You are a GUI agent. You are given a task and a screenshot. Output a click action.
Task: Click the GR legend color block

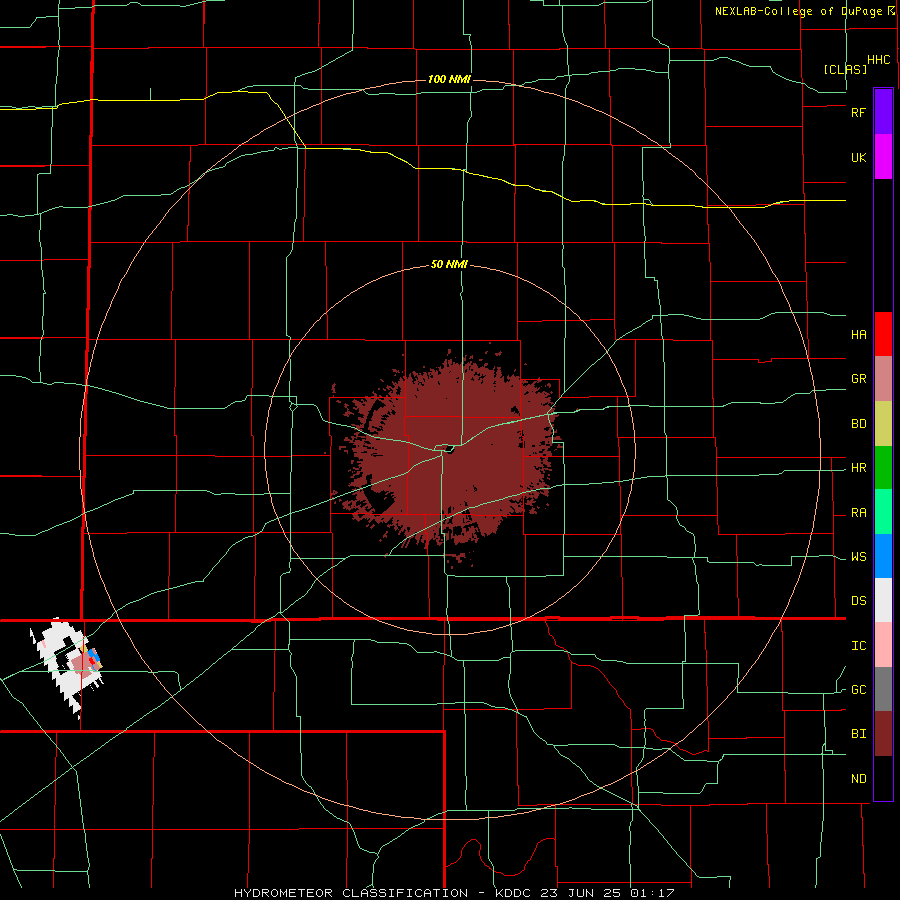click(883, 378)
